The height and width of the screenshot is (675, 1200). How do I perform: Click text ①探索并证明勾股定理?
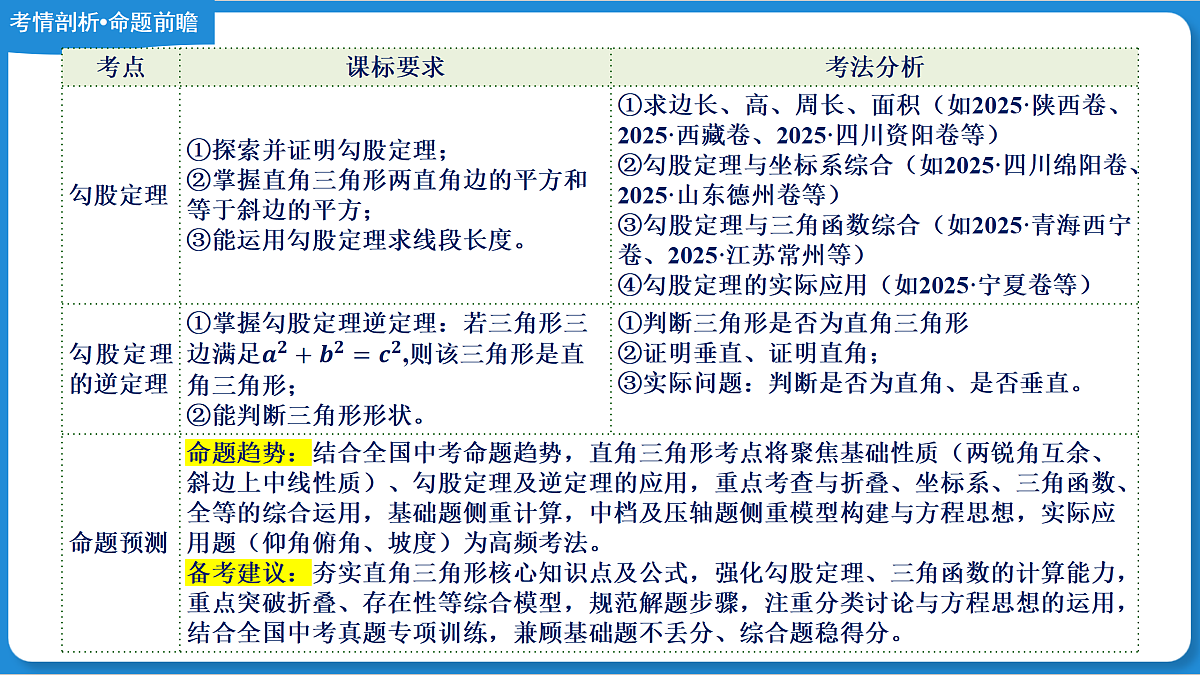click(317, 151)
